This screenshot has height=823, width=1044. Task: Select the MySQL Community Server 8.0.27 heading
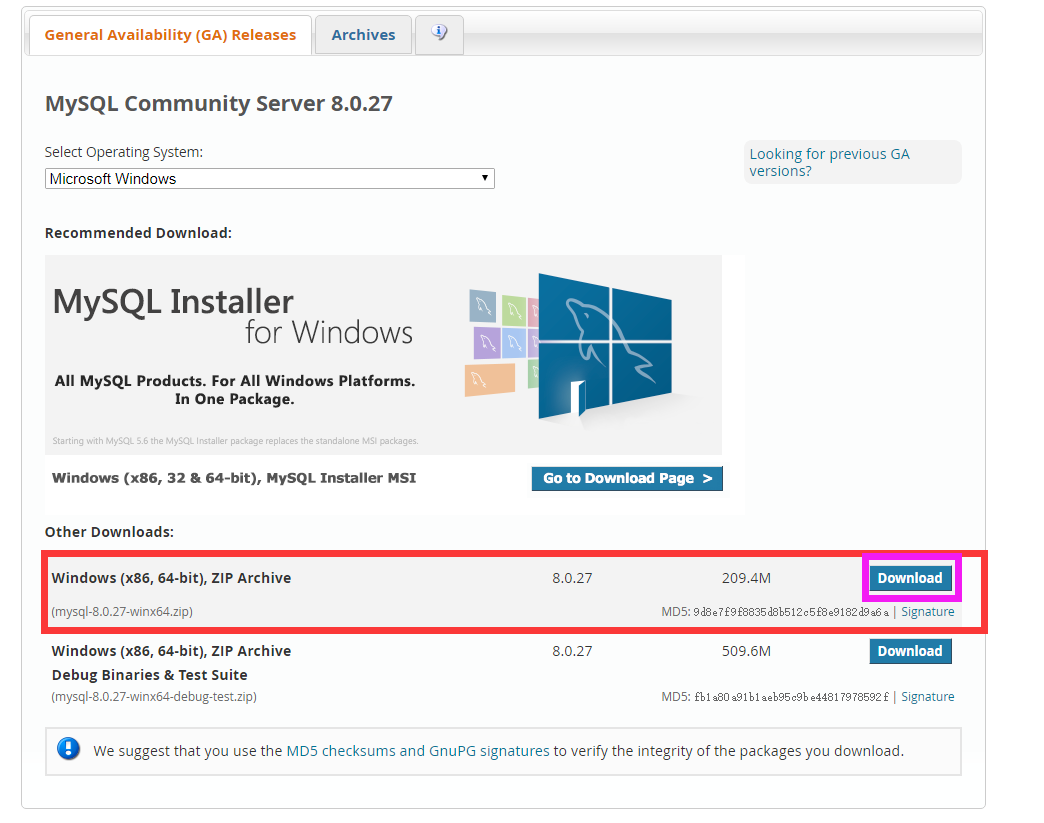(x=218, y=104)
